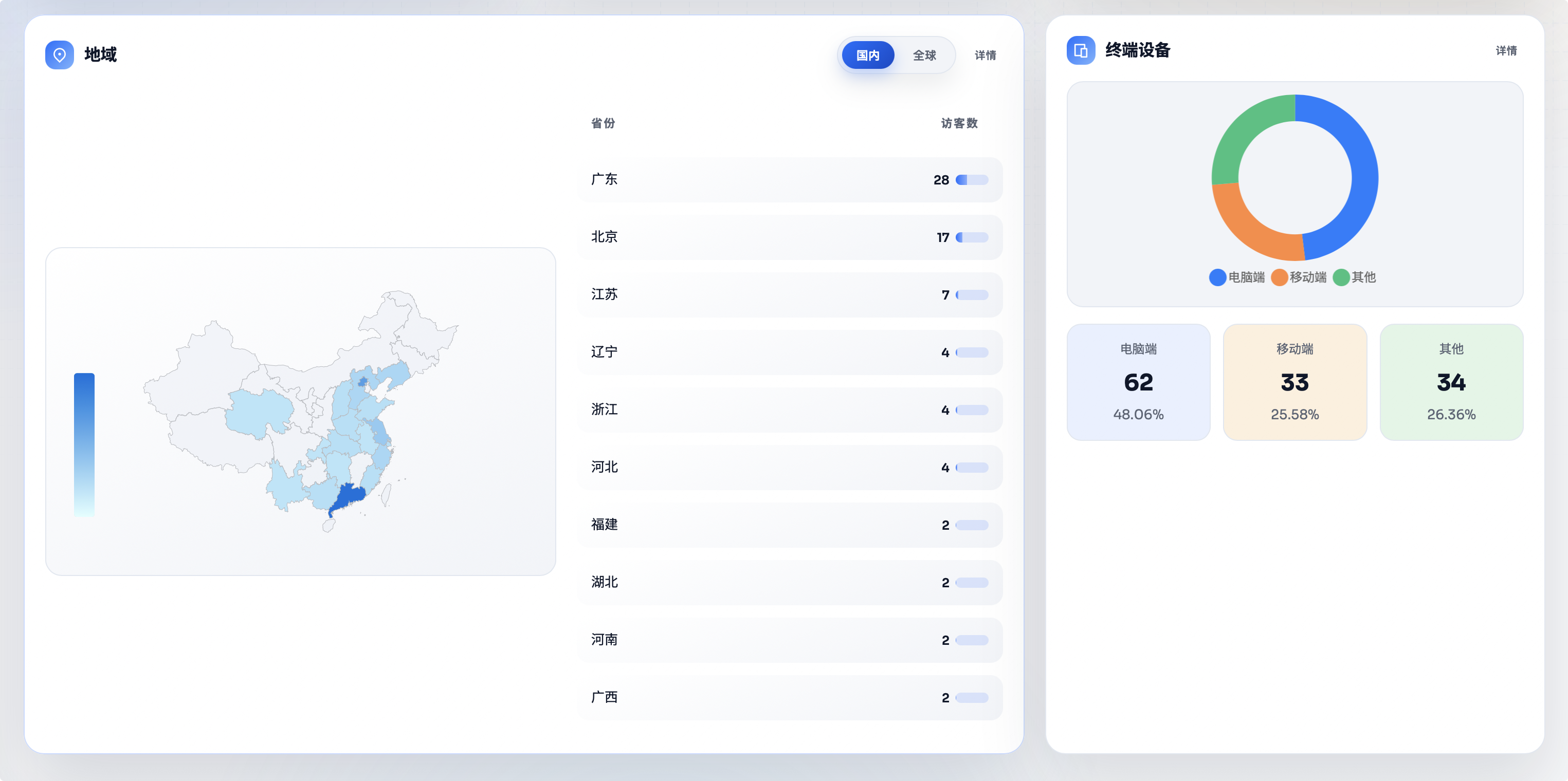Switch to the 国内 view toggle
The height and width of the screenshot is (781, 1568).
[x=867, y=55]
